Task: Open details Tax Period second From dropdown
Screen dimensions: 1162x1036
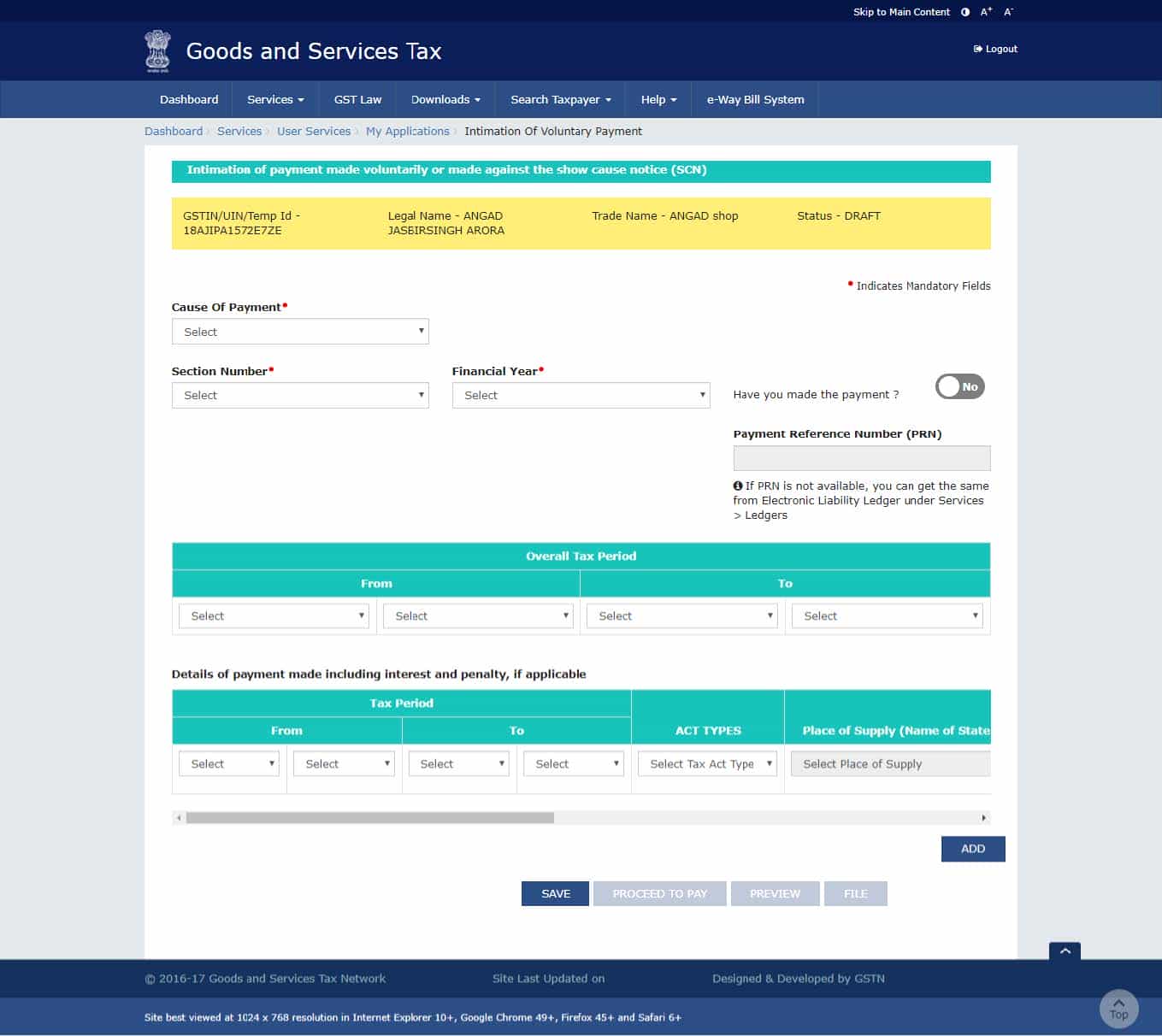Action: 344,763
